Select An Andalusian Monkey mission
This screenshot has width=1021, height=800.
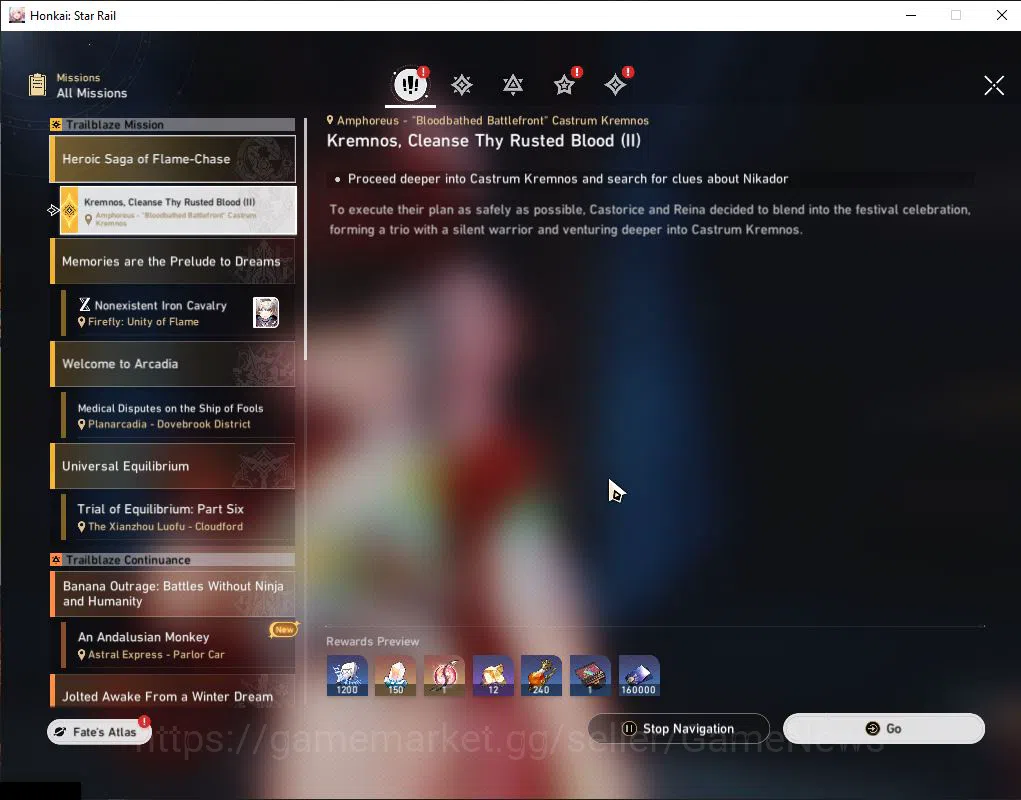tap(178, 645)
